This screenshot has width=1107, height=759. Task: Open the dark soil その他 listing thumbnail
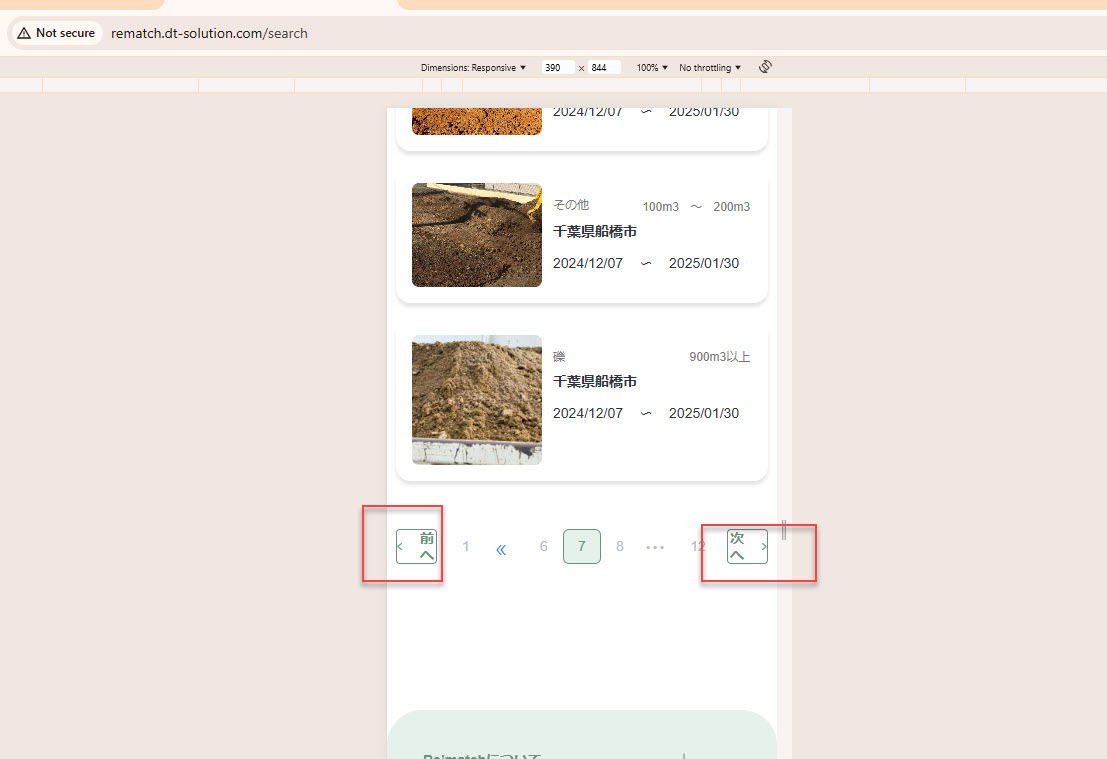[477, 235]
